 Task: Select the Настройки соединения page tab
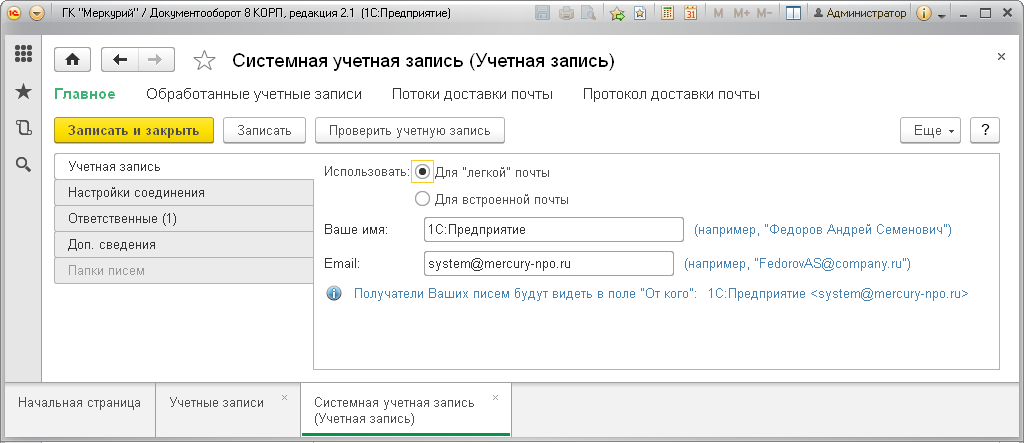[184, 193]
